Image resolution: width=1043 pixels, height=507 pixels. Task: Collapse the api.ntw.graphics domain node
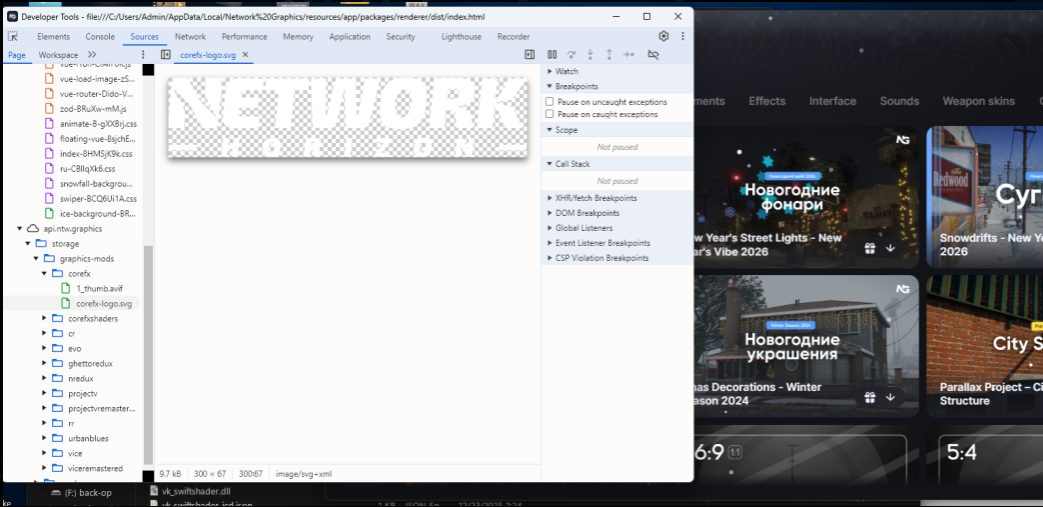tap(20, 228)
